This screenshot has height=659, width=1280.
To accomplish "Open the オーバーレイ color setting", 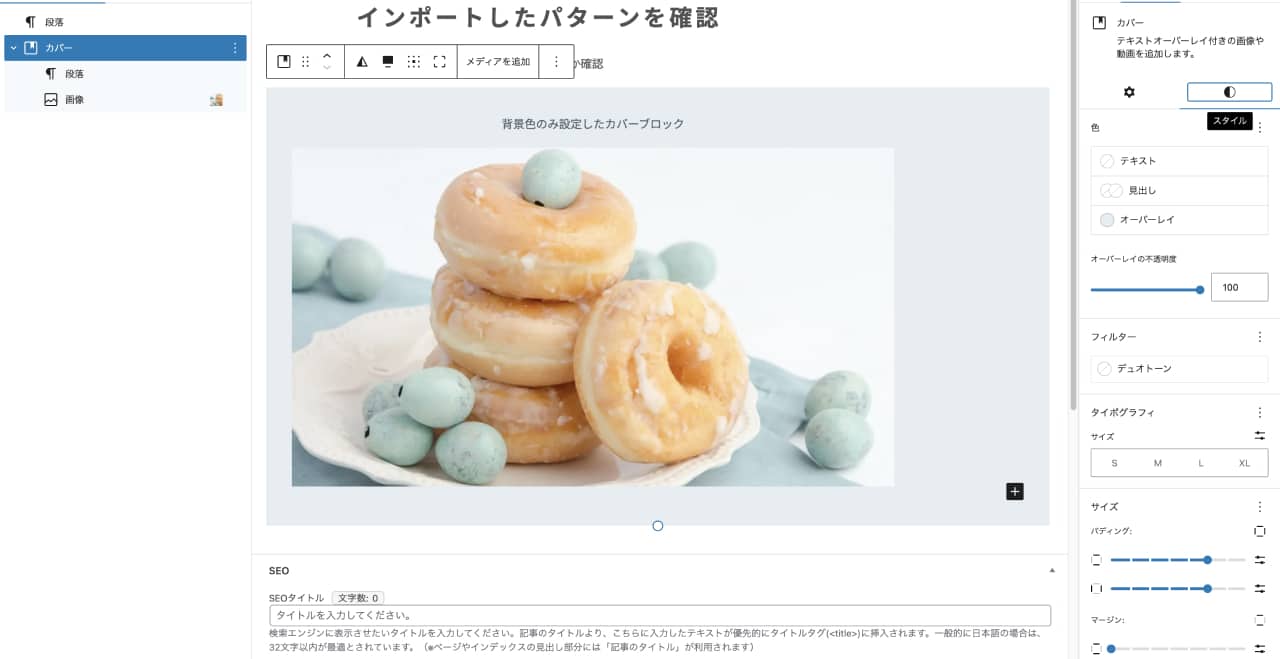I will pos(1180,220).
